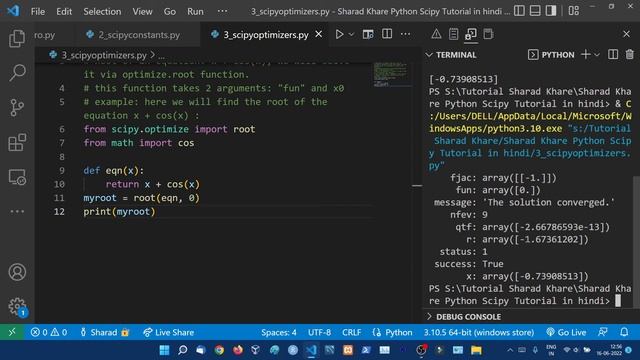Open the run options dropdown arrow
The height and width of the screenshot is (360, 640).
351,35
